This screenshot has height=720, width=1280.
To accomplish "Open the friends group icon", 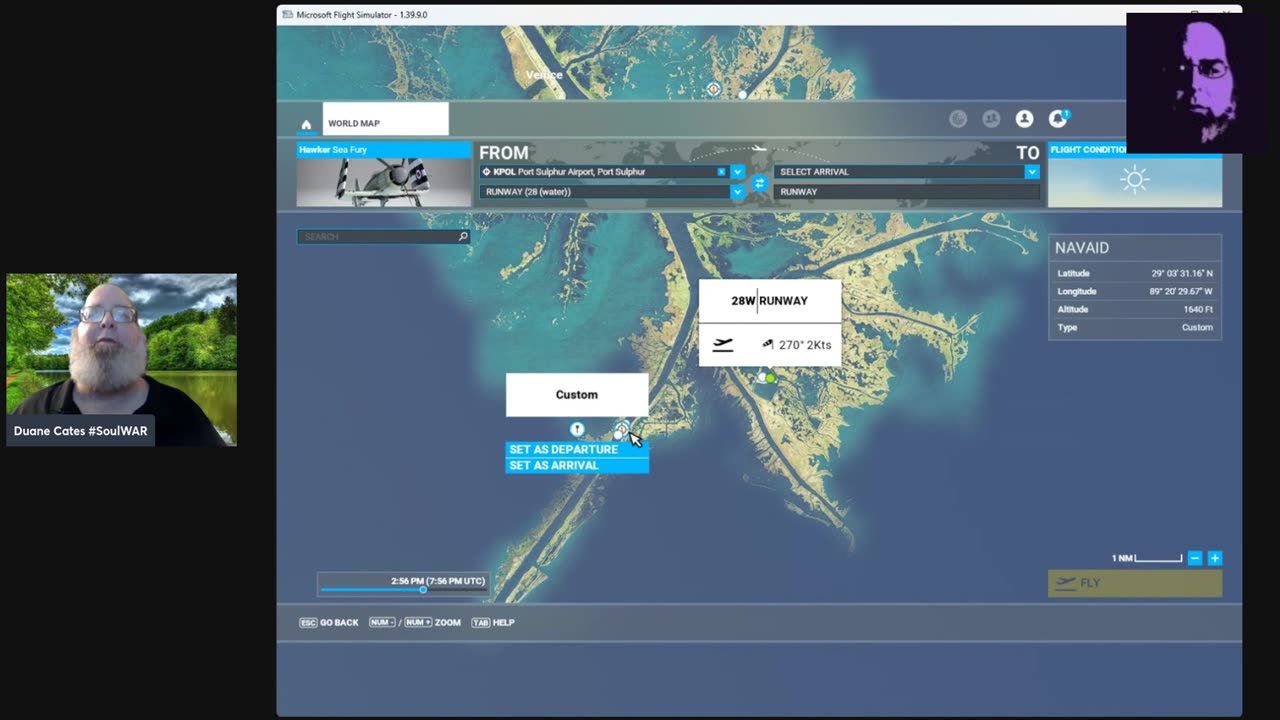I will click(x=991, y=119).
